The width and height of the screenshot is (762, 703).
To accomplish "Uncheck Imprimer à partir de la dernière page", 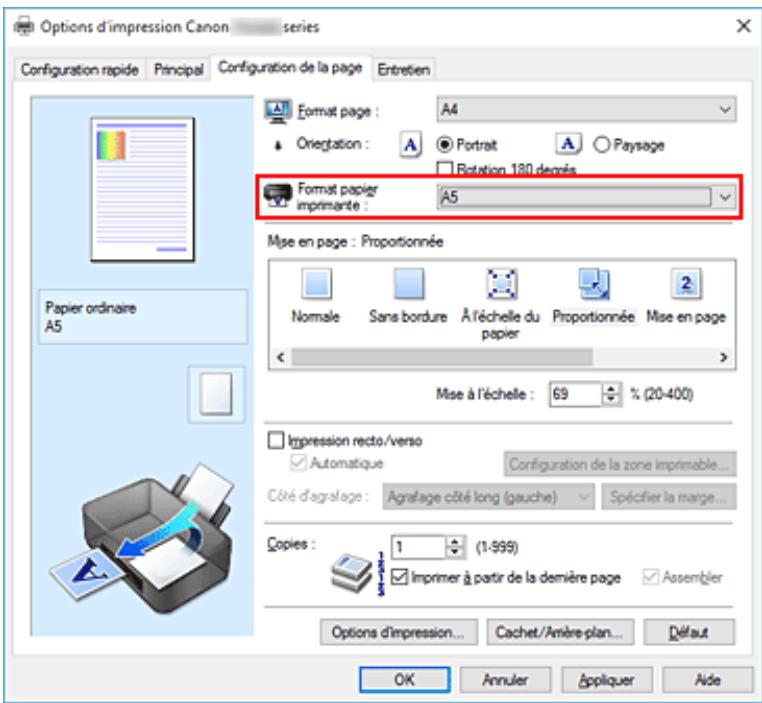I will pos(399,577).
